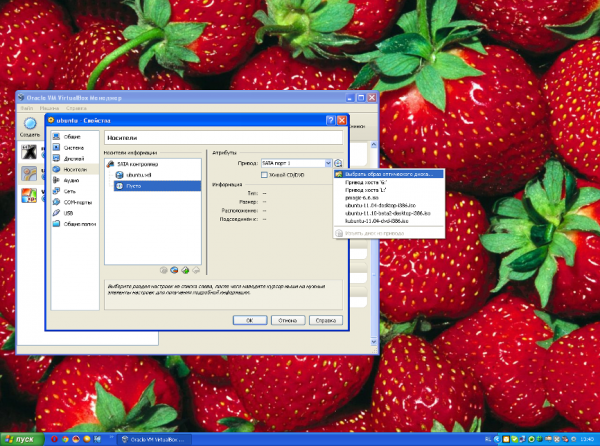Click Создать icon in VirtualBox Manager toolbar

pos(30,127)
